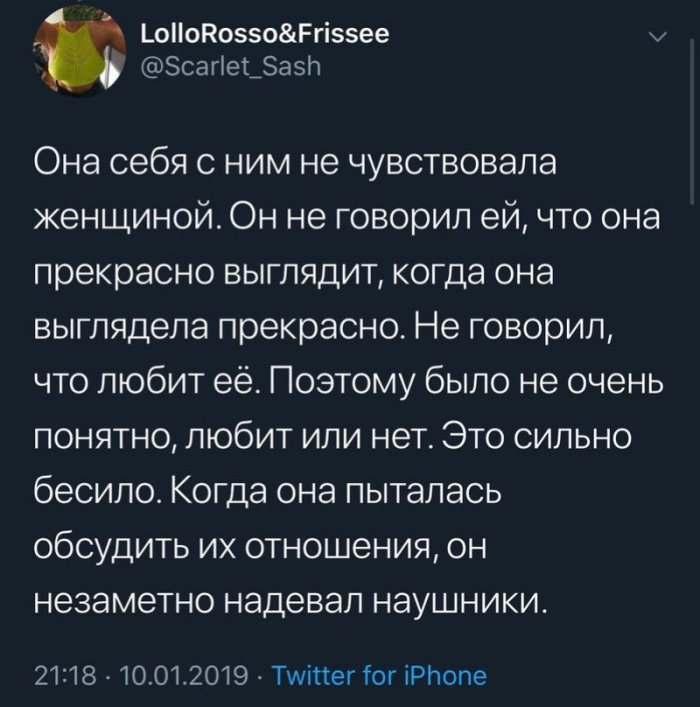The height and width of the screenshot is (707, 700).
Task: Click the word "Поэтому" in the tweet
Action: pyautogui.click(x=341, y=383)
